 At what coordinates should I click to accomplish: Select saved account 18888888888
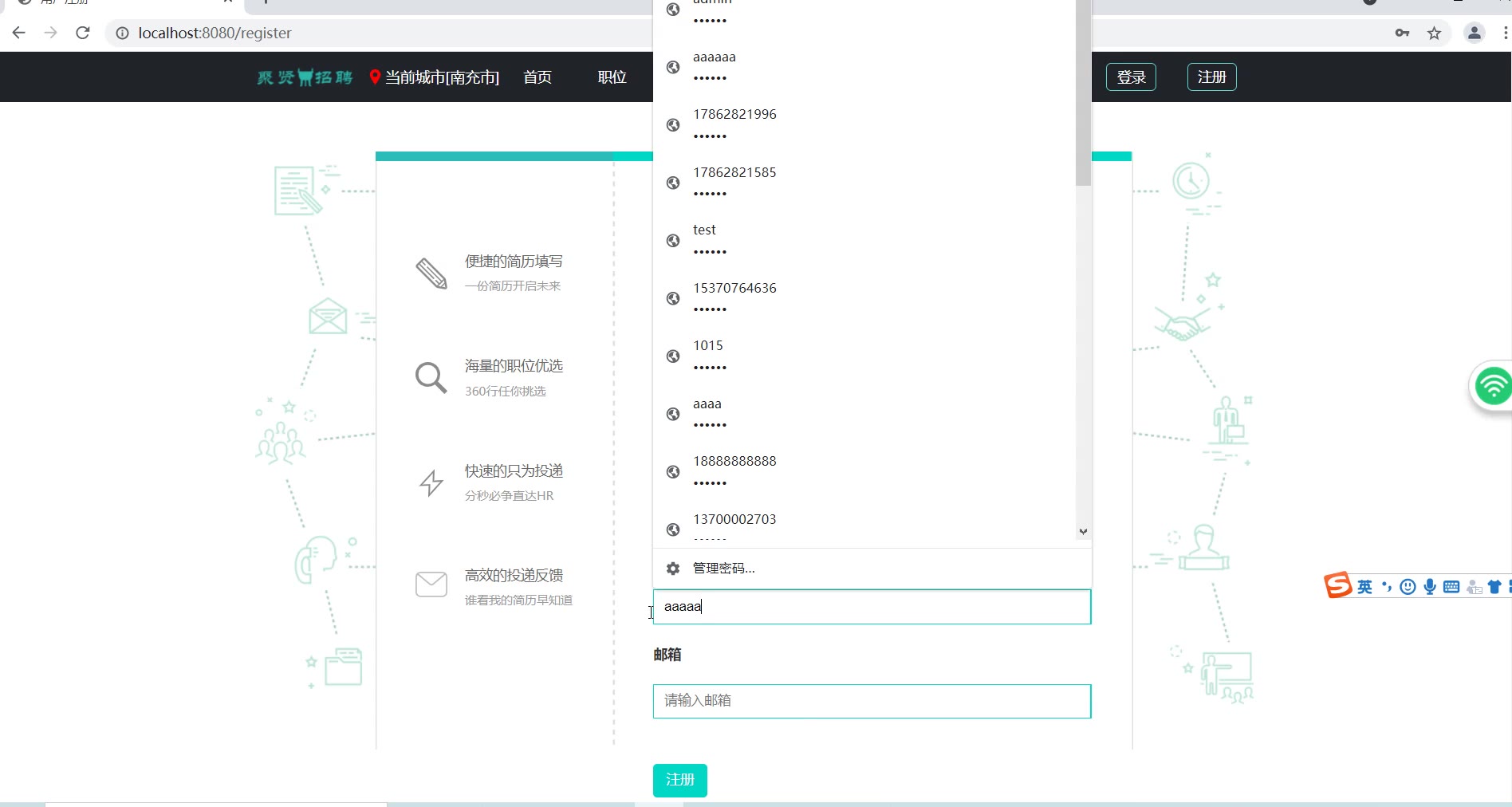click(x=864, y=471)
